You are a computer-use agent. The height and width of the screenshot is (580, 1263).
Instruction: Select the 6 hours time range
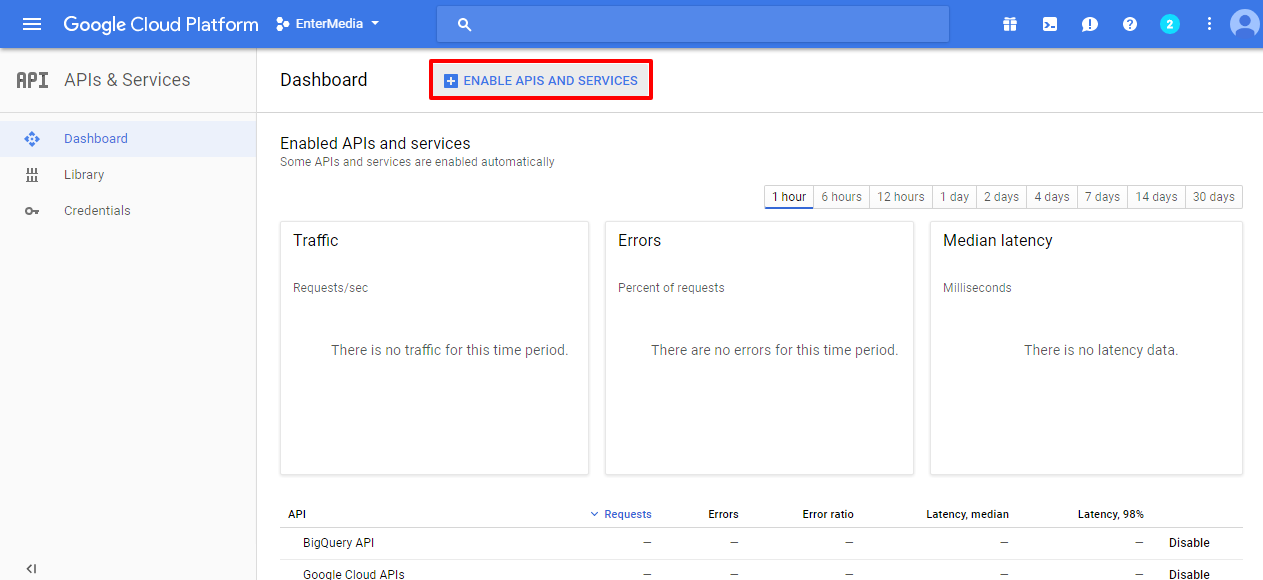click(841, 197)
